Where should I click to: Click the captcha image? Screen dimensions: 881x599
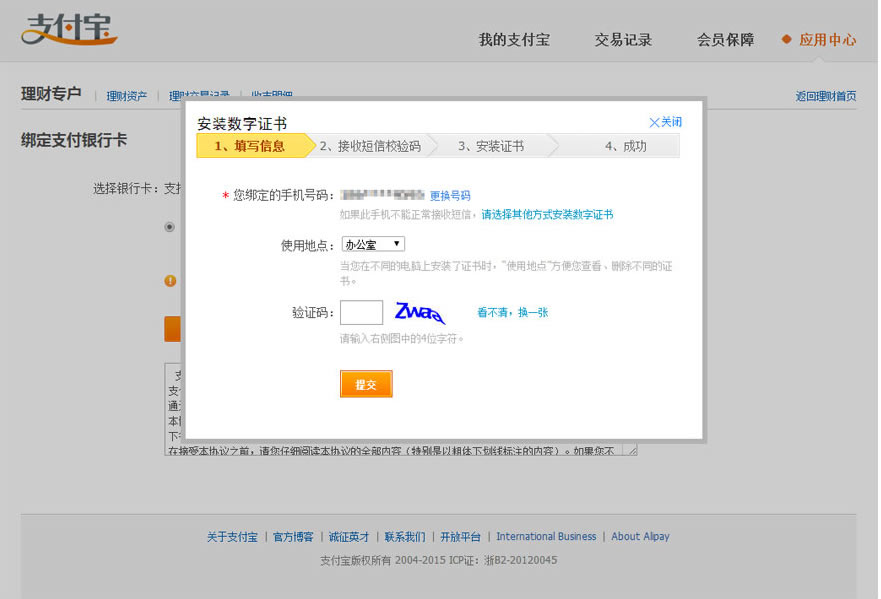(420, 312)
